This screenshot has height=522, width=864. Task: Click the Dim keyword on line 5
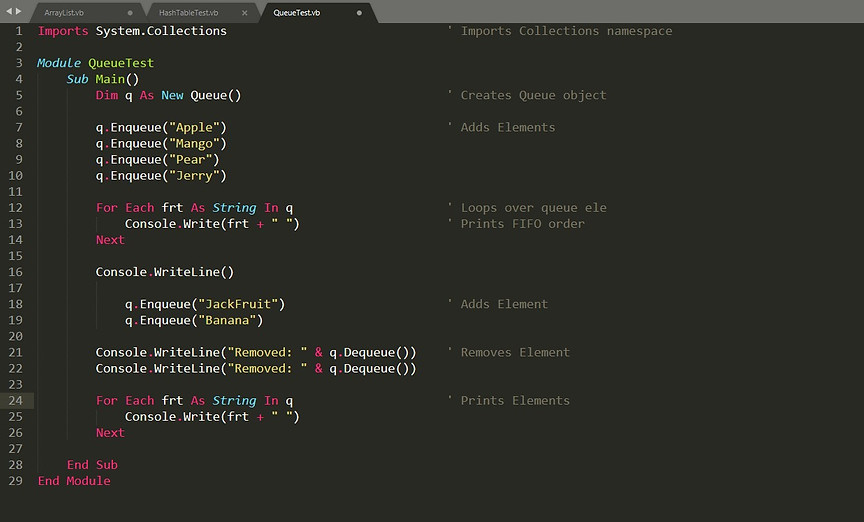[107, 95]
